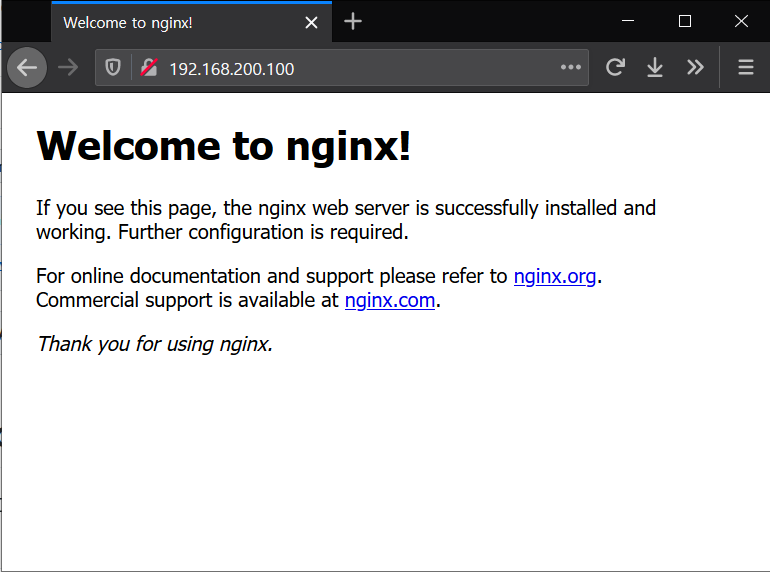Open the Firefox hamburger menu
The image size is (770, 572).
745,67
